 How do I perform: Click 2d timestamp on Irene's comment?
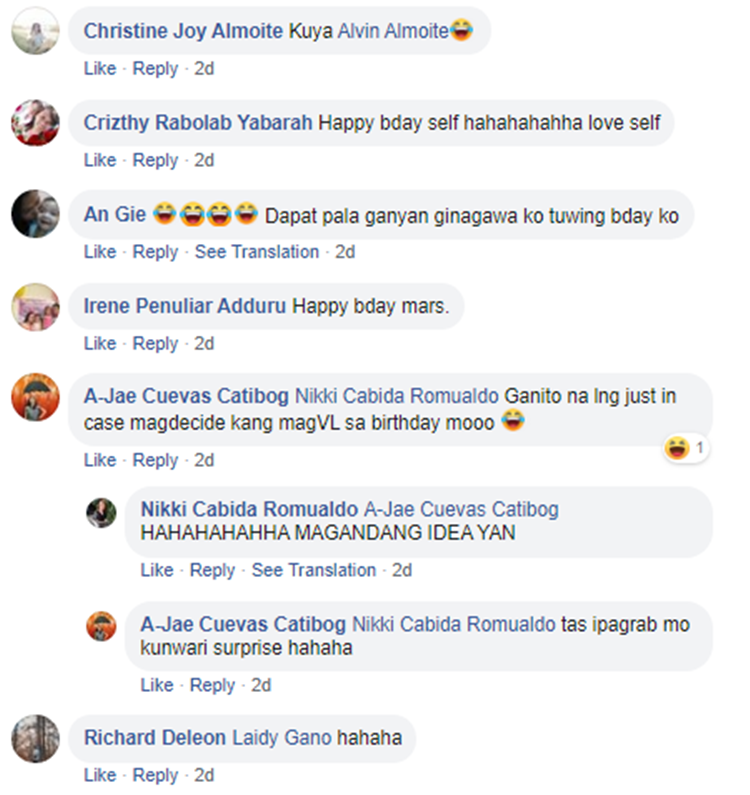(x=204, y=344)
